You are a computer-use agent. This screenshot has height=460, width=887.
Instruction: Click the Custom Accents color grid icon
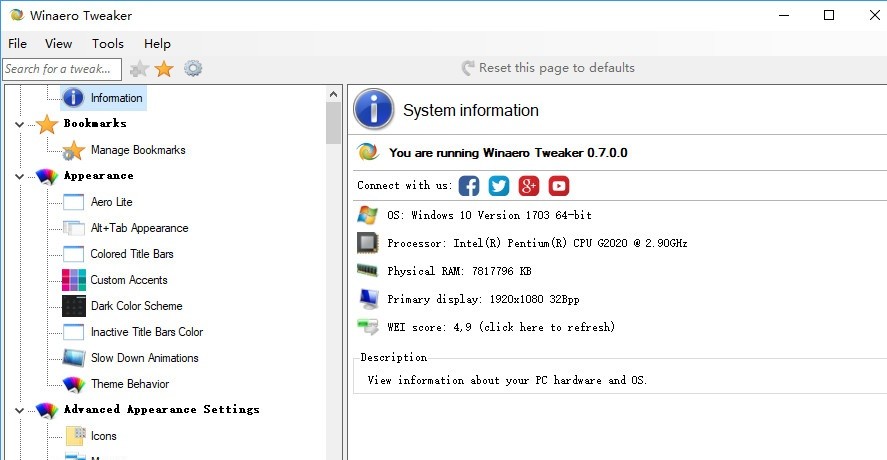74,280
